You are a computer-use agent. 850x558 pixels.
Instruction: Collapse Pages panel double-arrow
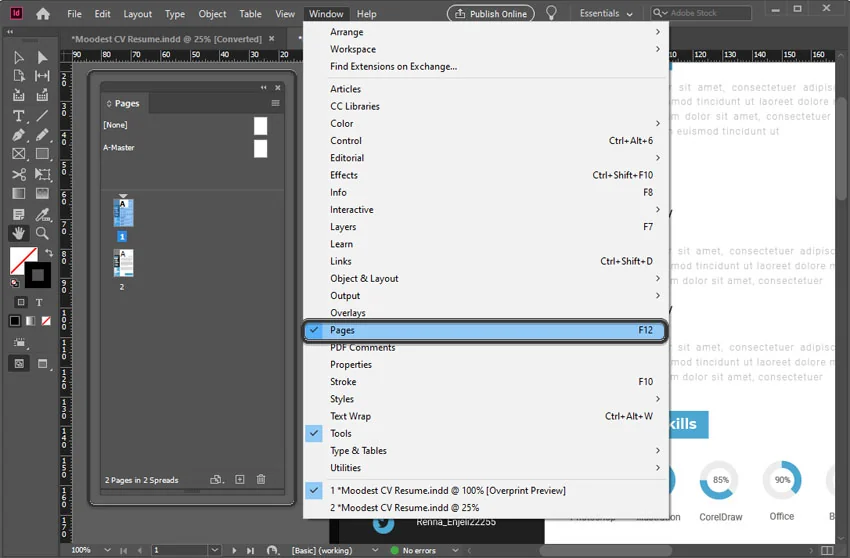[x=263, y=87]
